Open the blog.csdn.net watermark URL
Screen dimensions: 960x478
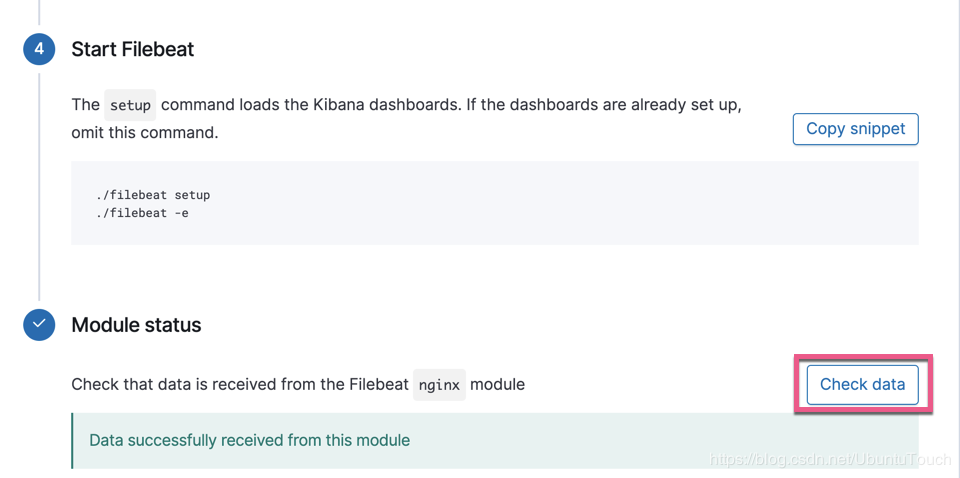click(x=829, y=460)
